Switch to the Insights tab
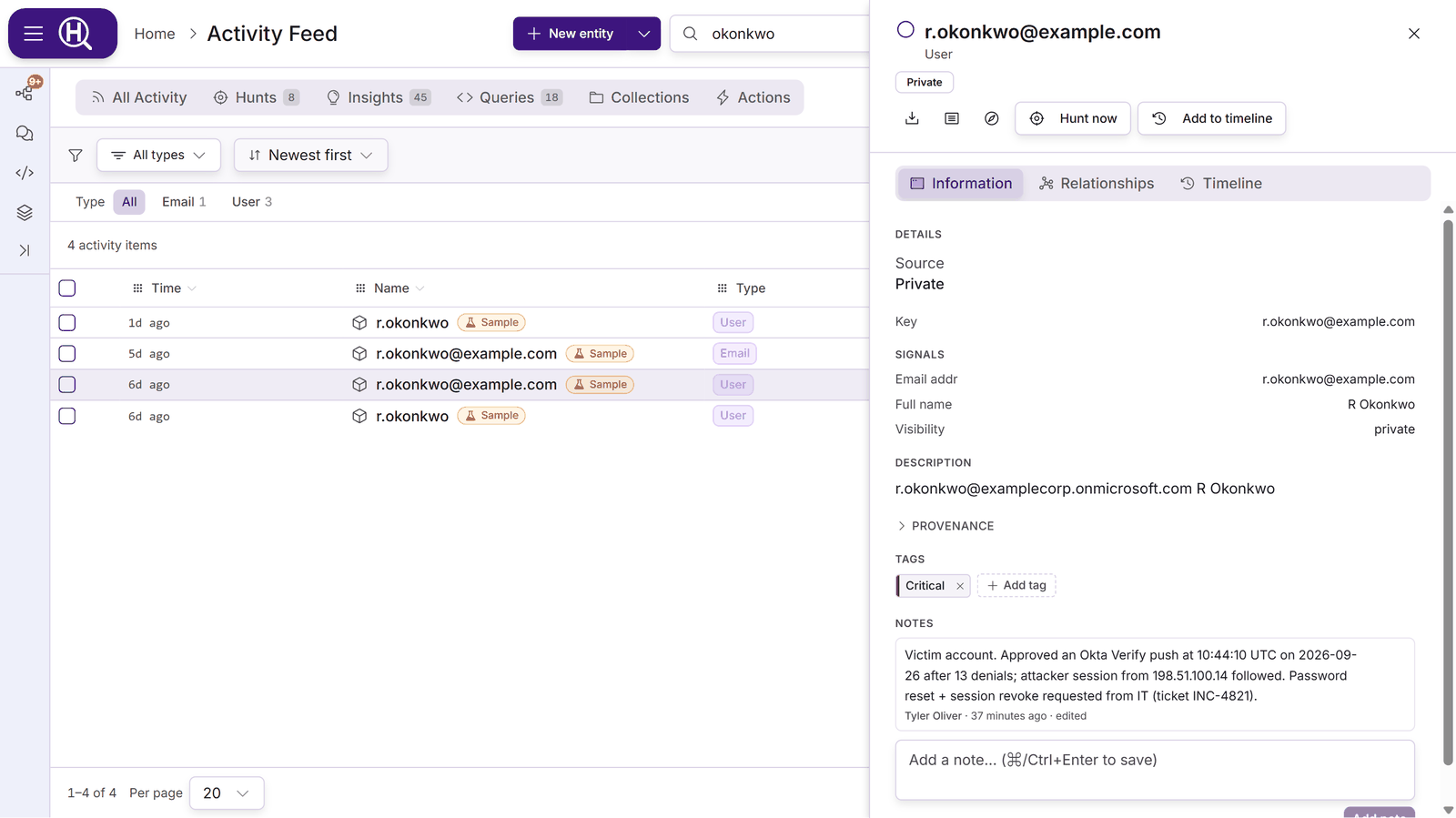Screen dimensions: 1456x818 (x=379, y=97)
